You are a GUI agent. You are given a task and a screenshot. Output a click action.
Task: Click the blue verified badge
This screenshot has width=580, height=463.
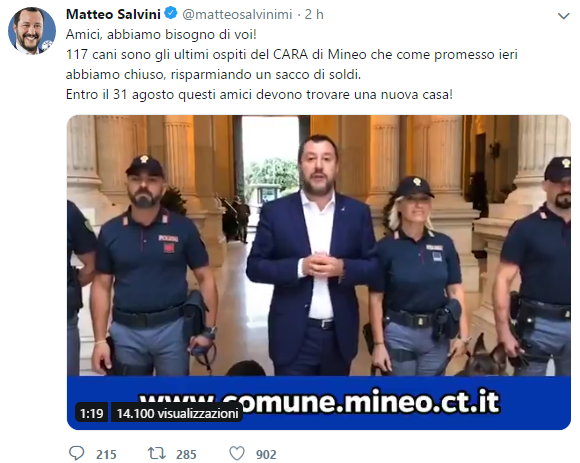[171, 13]
